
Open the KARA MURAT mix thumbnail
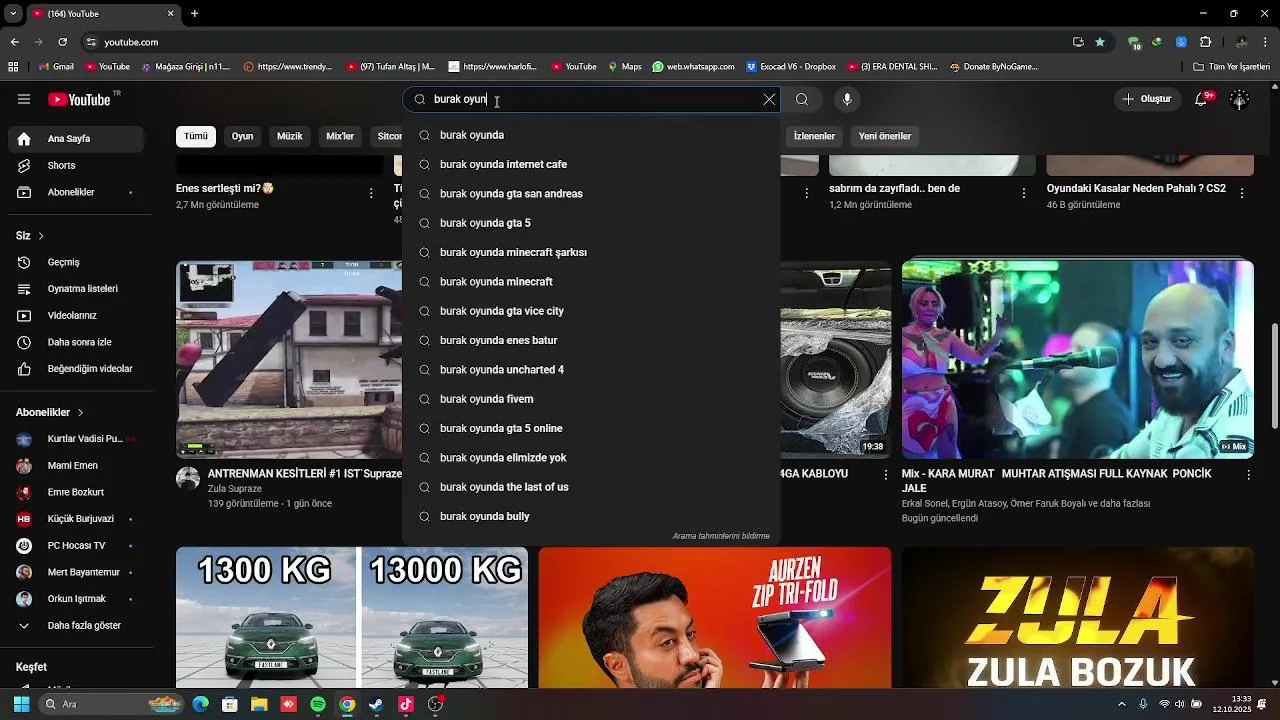(x=1078, y=360)
